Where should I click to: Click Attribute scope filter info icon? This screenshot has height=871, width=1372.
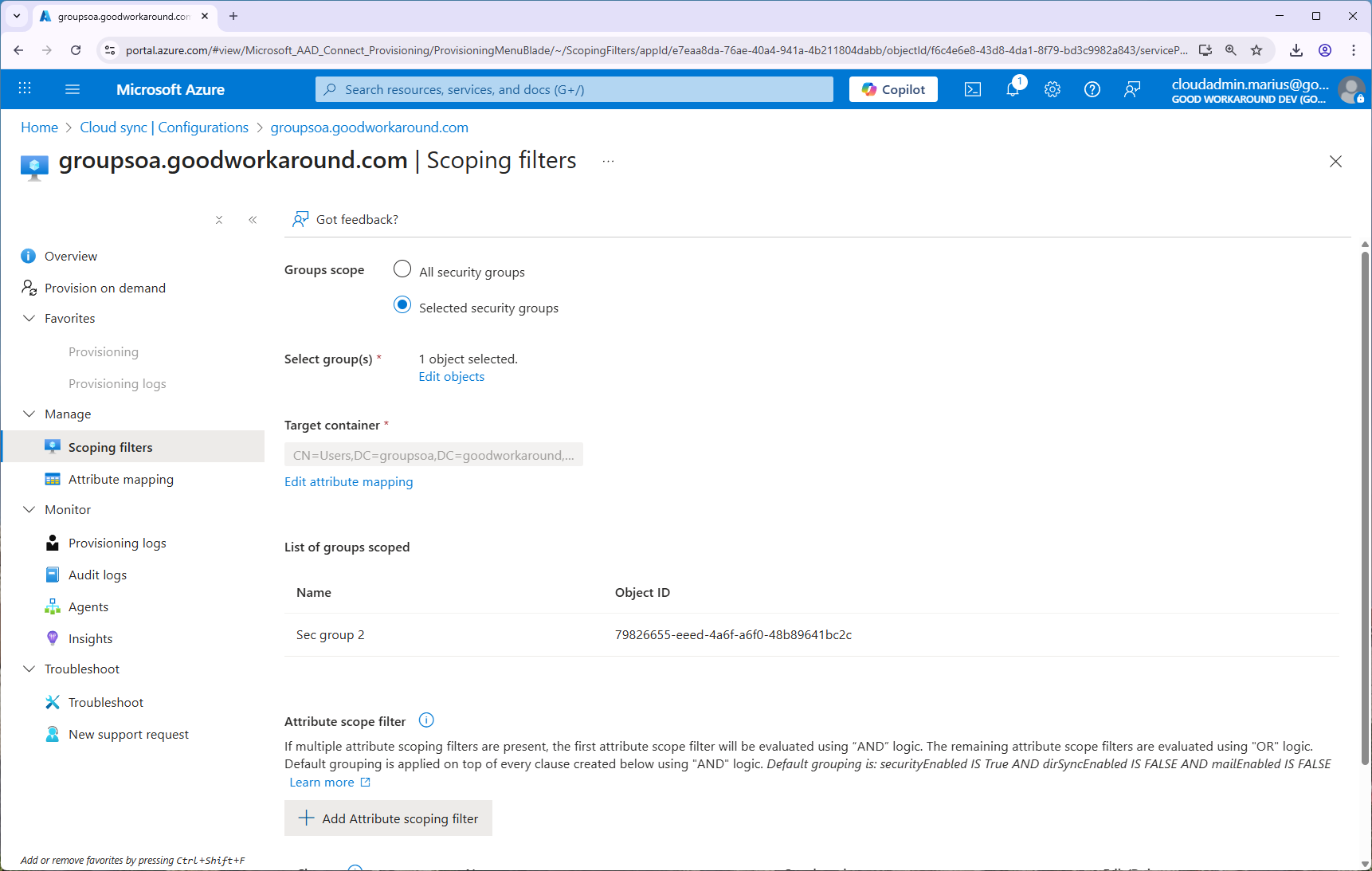[x=426, y=720]
